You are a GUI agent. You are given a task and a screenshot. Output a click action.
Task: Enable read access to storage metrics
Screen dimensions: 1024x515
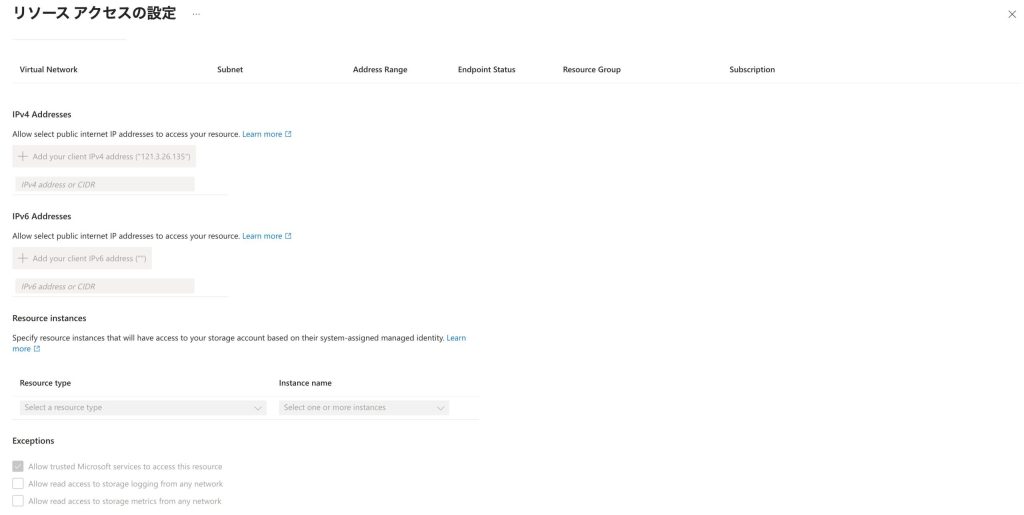[18, 501]
